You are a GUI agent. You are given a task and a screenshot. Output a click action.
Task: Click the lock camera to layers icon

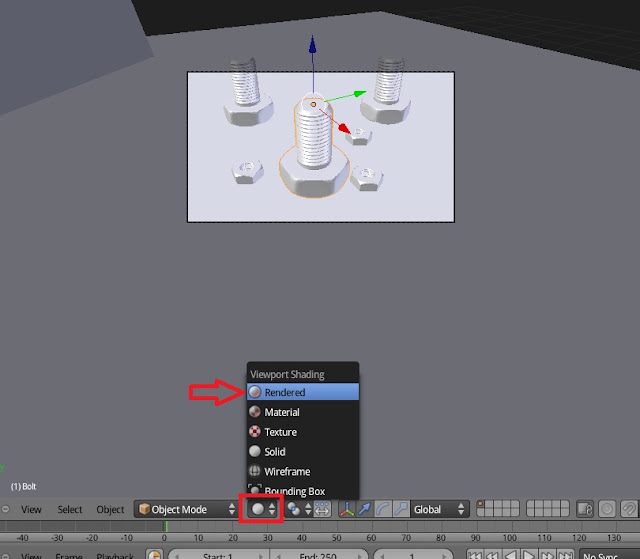click(585, 509)
